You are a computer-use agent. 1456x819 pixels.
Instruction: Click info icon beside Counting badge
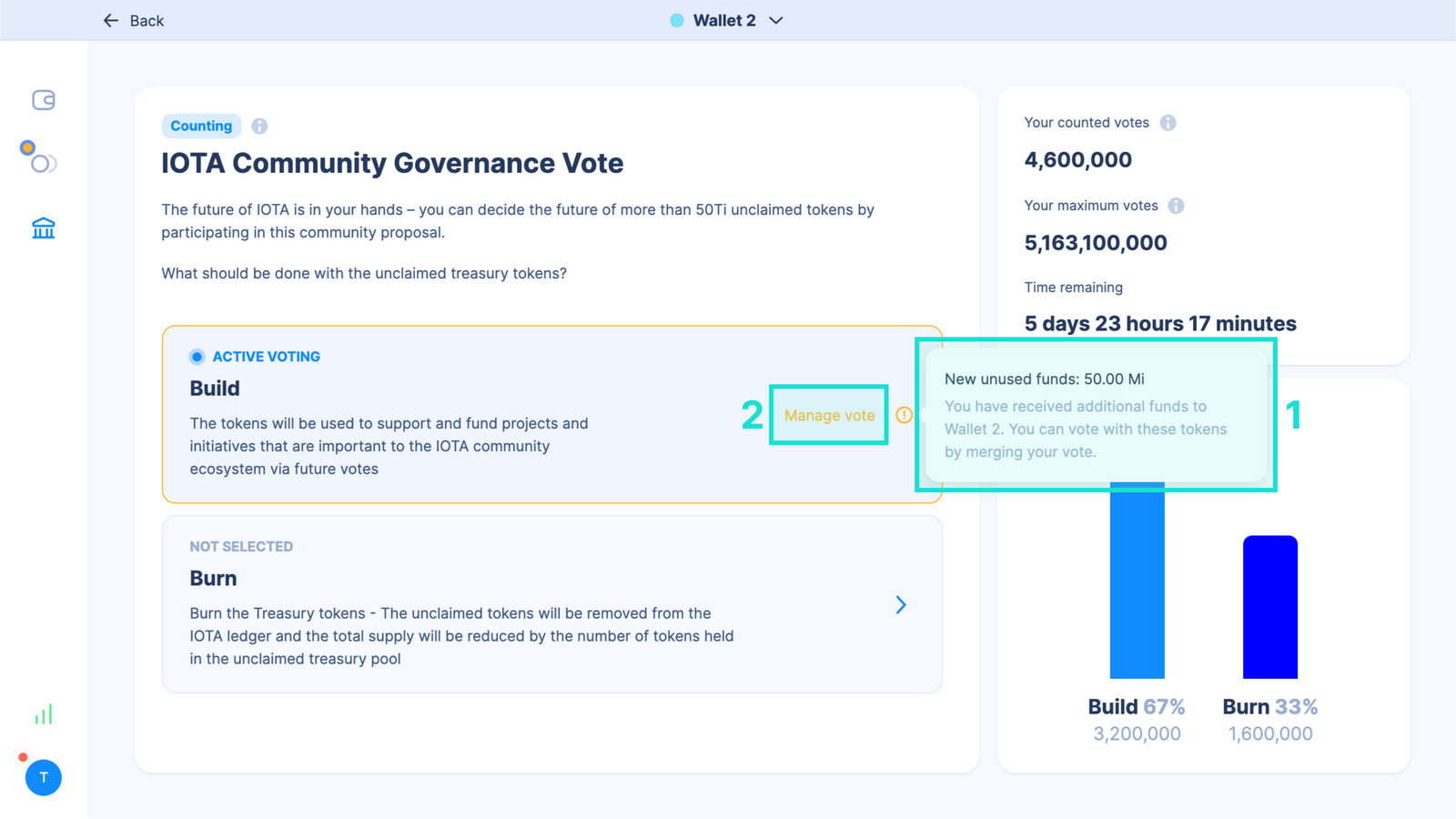click(x=259, y=126)
